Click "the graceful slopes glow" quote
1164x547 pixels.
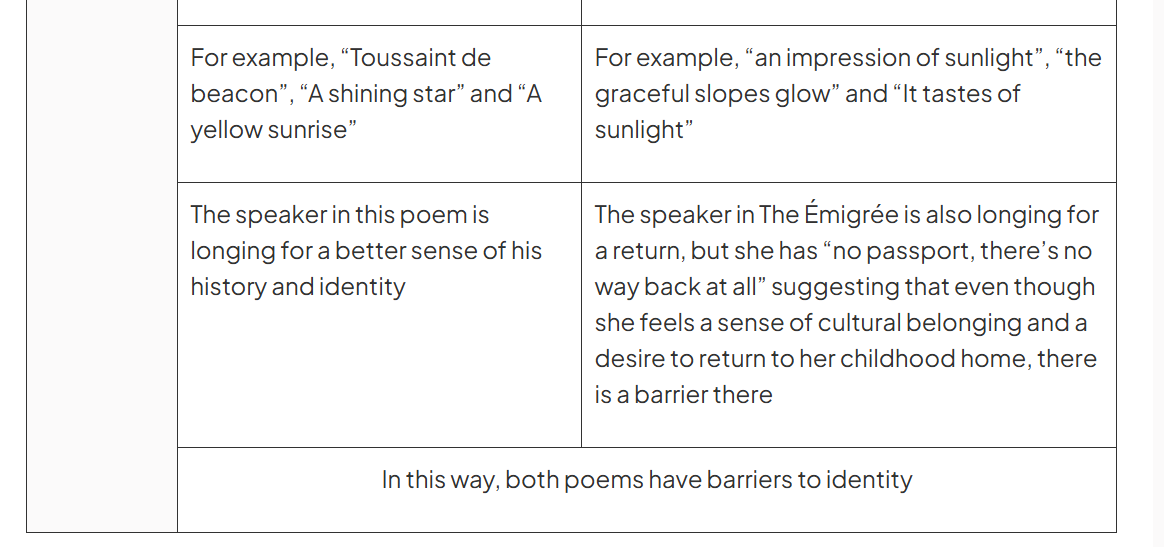coord(849,76)
